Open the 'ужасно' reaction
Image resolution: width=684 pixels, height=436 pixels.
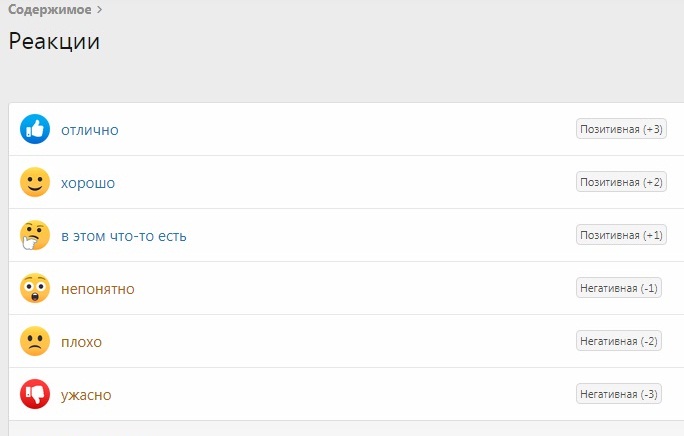click(x=86, y=395)
